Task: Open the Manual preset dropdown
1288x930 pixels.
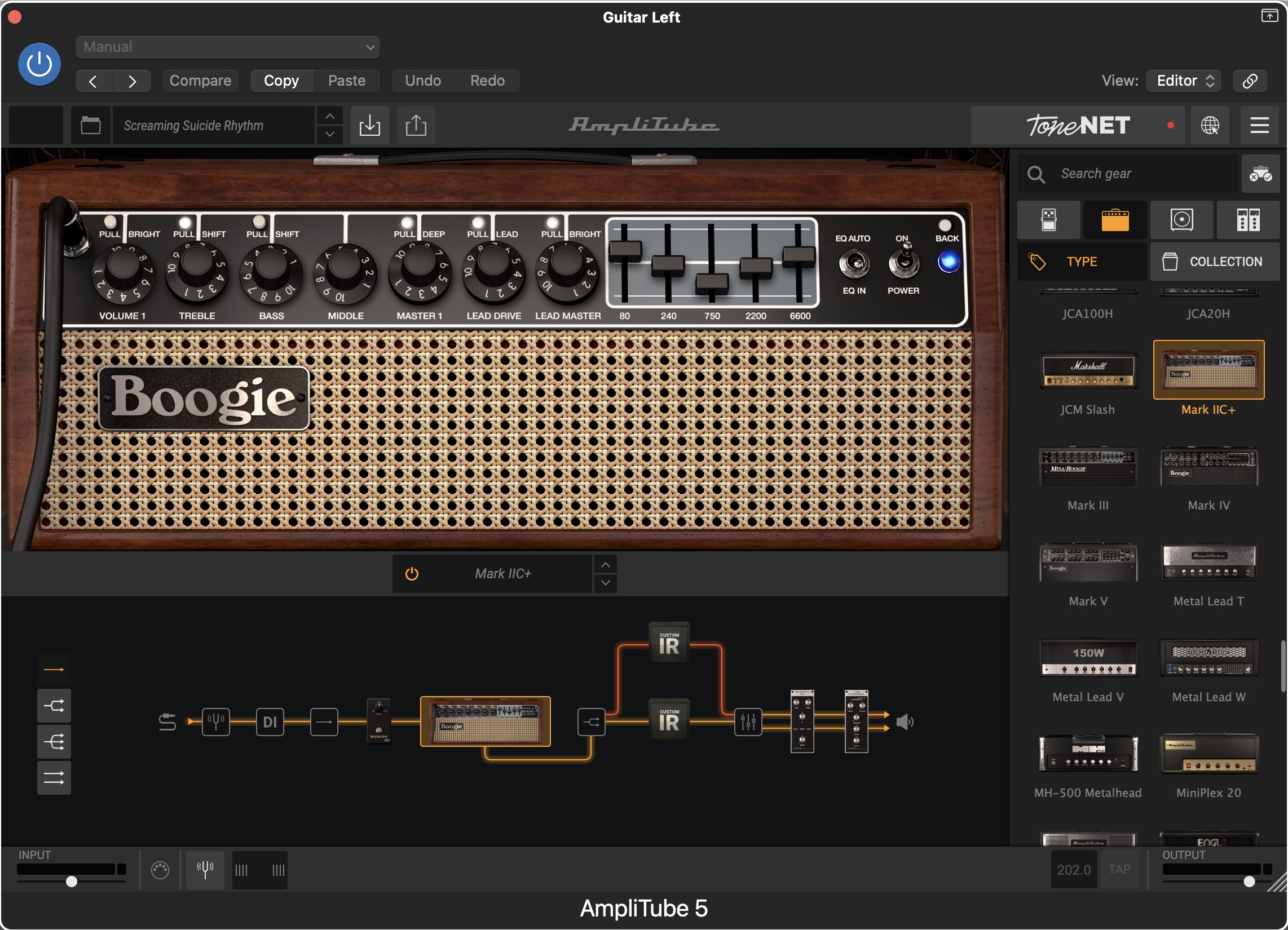Action: pyautogui.click(x=227, y=47)
